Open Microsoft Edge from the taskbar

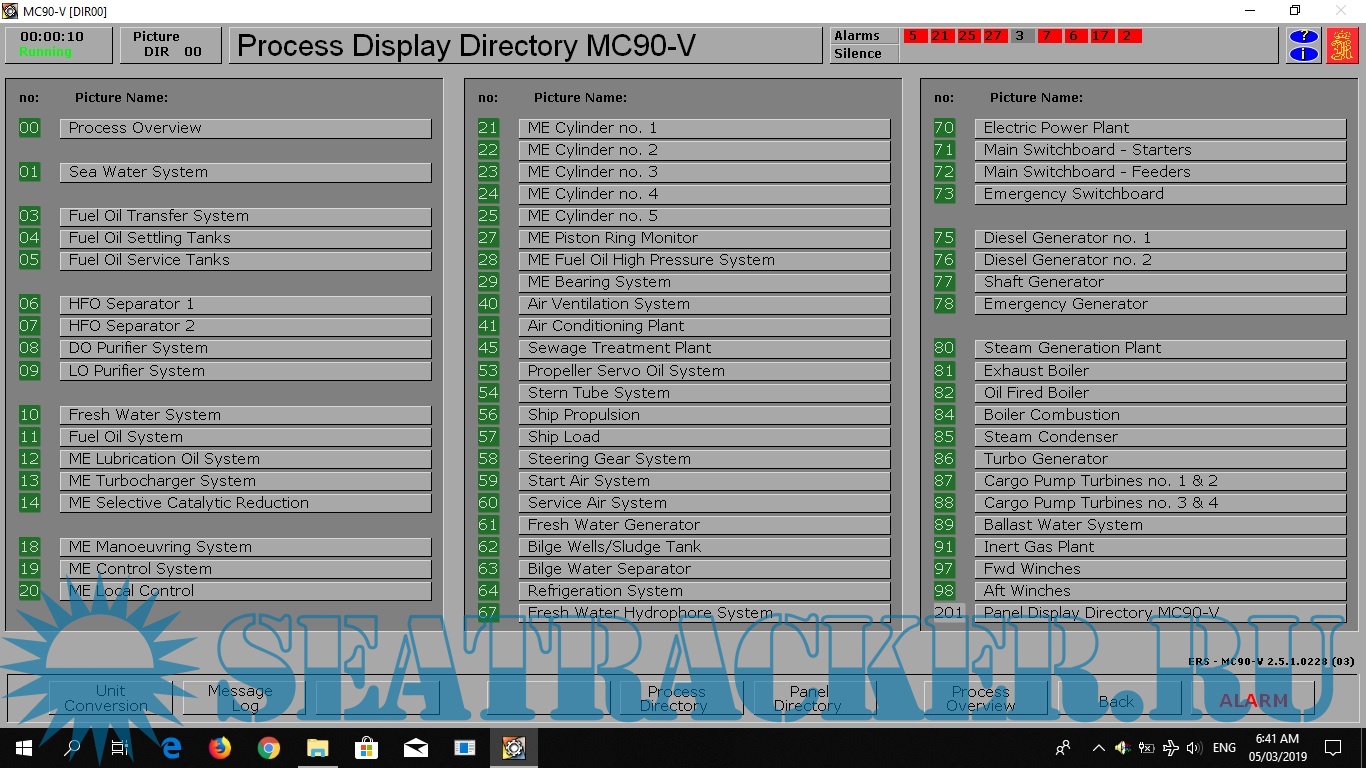click(x=171, y=748)
